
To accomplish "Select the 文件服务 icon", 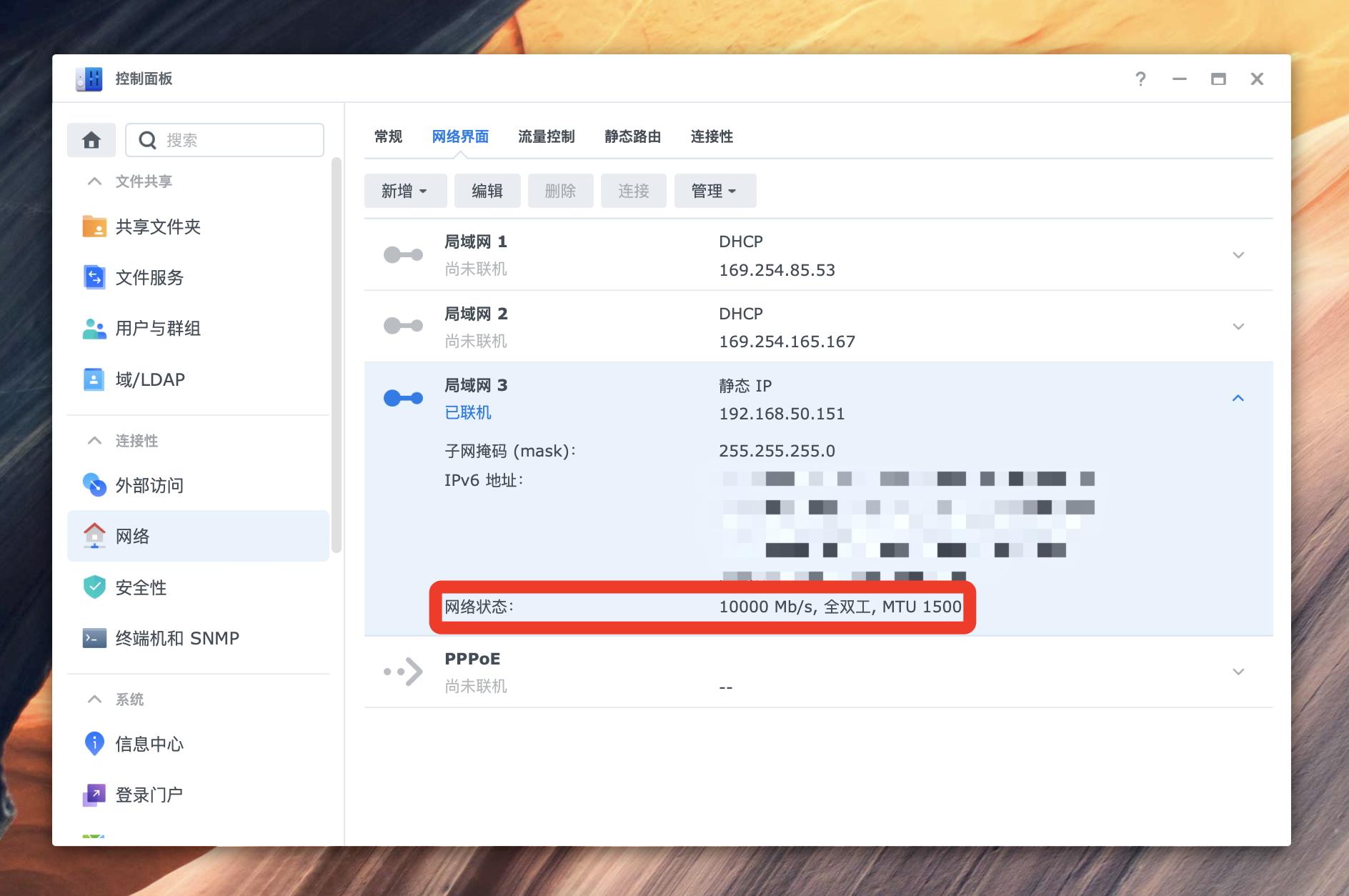I will coord(94,277).
